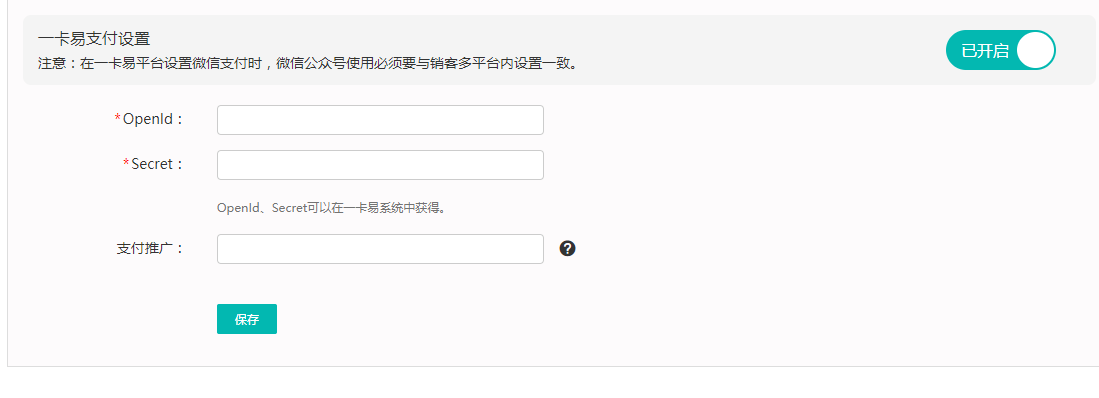Screen dimensions: 1099x398
Task: Click the red asterisk beside Secret
Action: point(126,163)
